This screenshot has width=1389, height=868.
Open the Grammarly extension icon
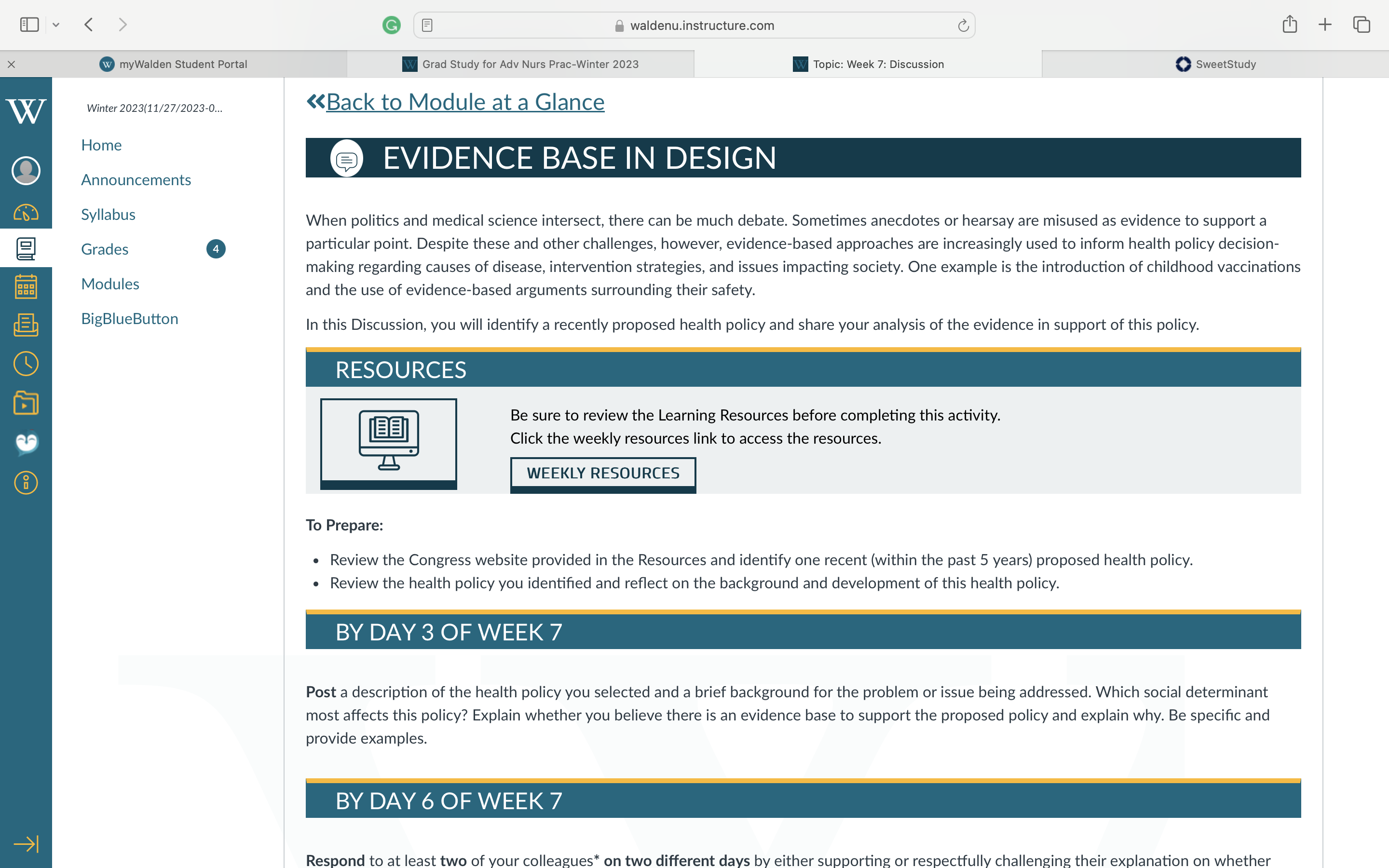pyautogui.click(x=392, y=25)
